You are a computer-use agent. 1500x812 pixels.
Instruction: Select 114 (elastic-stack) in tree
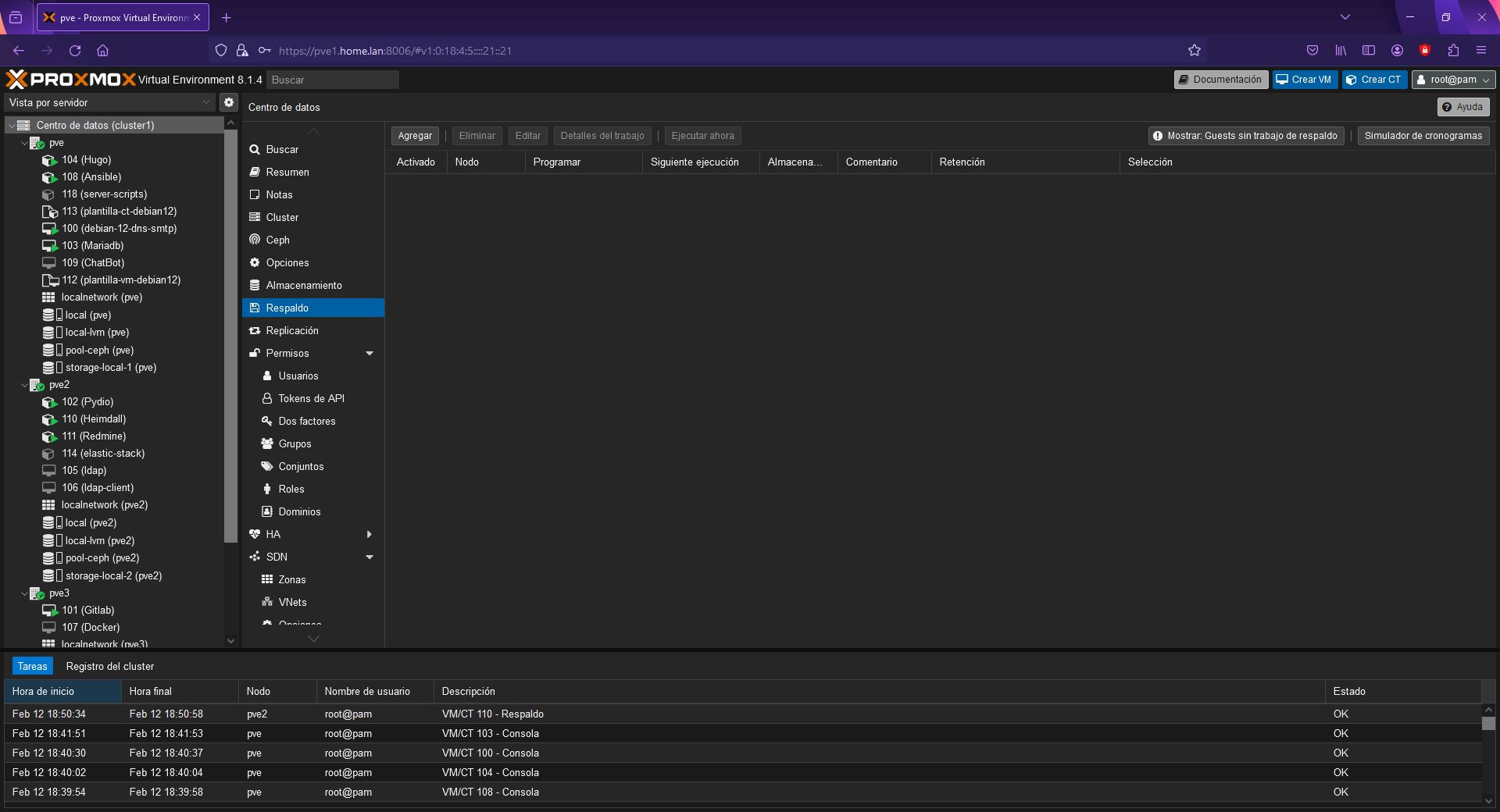(x=116, y=454)
